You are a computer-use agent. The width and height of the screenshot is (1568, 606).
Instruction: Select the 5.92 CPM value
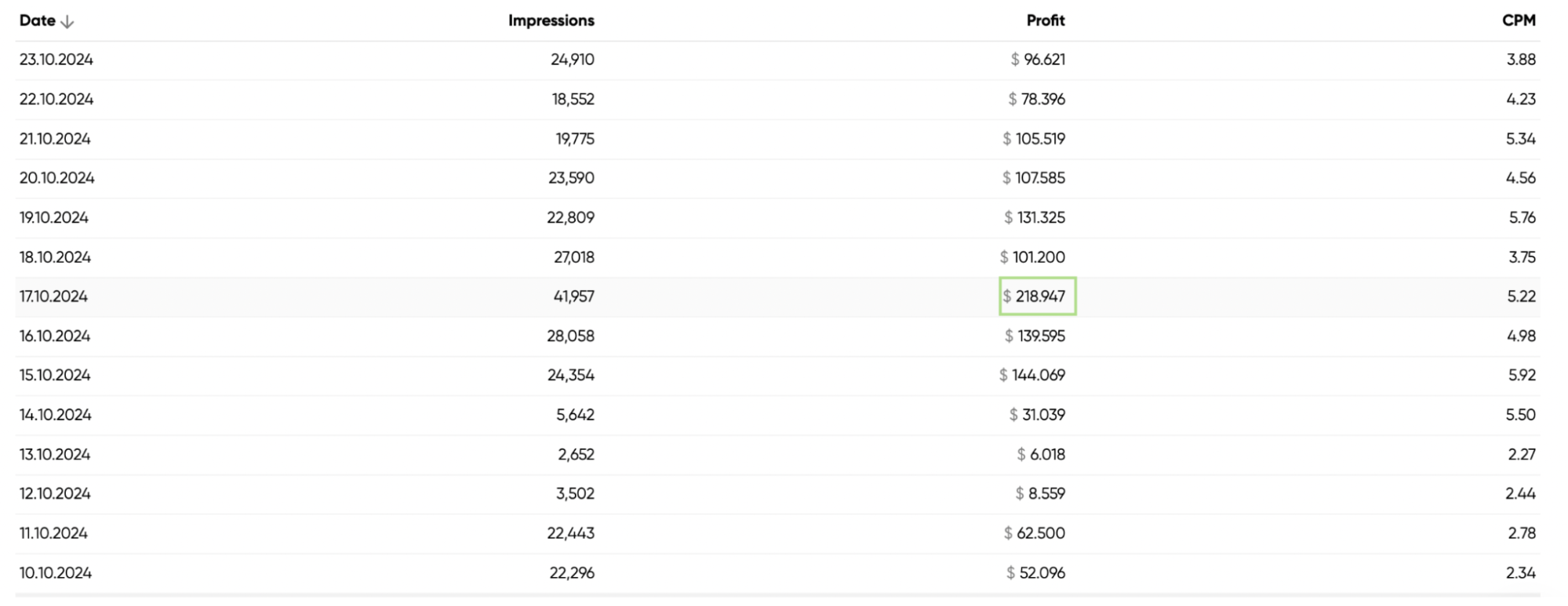click(1522, 376)
